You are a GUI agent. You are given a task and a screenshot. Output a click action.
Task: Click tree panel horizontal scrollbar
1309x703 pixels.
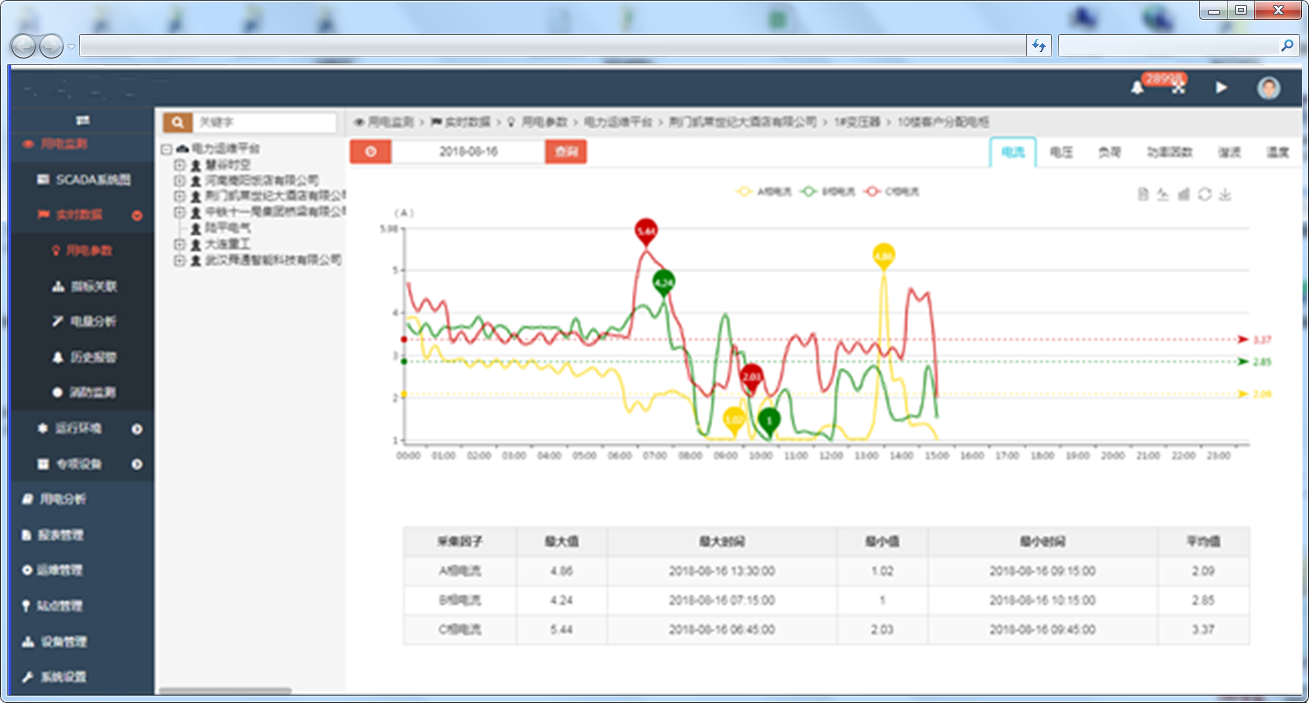(225, 690)
